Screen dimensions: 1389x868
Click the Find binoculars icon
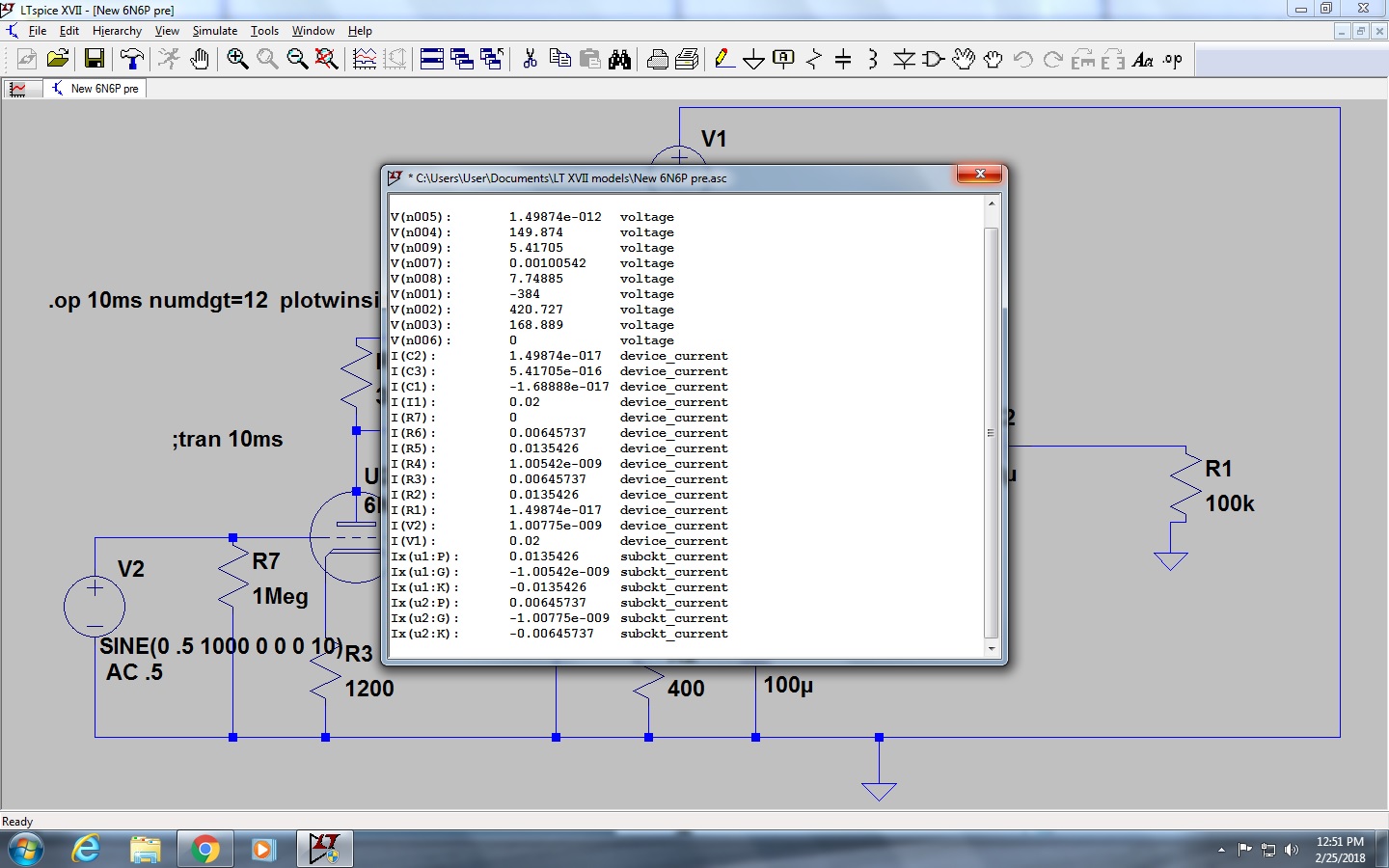(x=619, y=60)
